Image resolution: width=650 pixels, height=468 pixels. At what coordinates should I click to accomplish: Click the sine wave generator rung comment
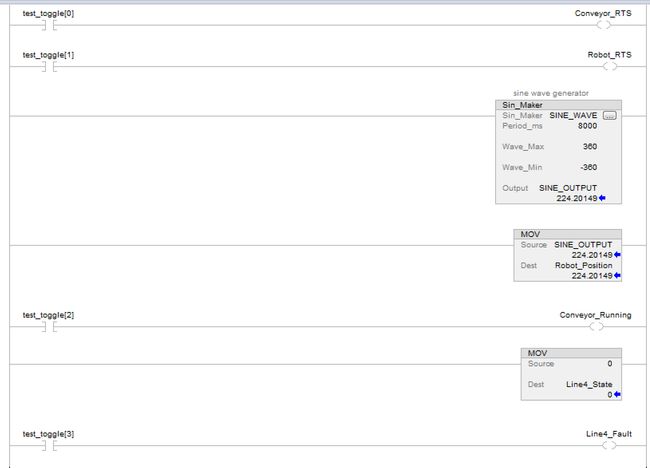[550, 93]
